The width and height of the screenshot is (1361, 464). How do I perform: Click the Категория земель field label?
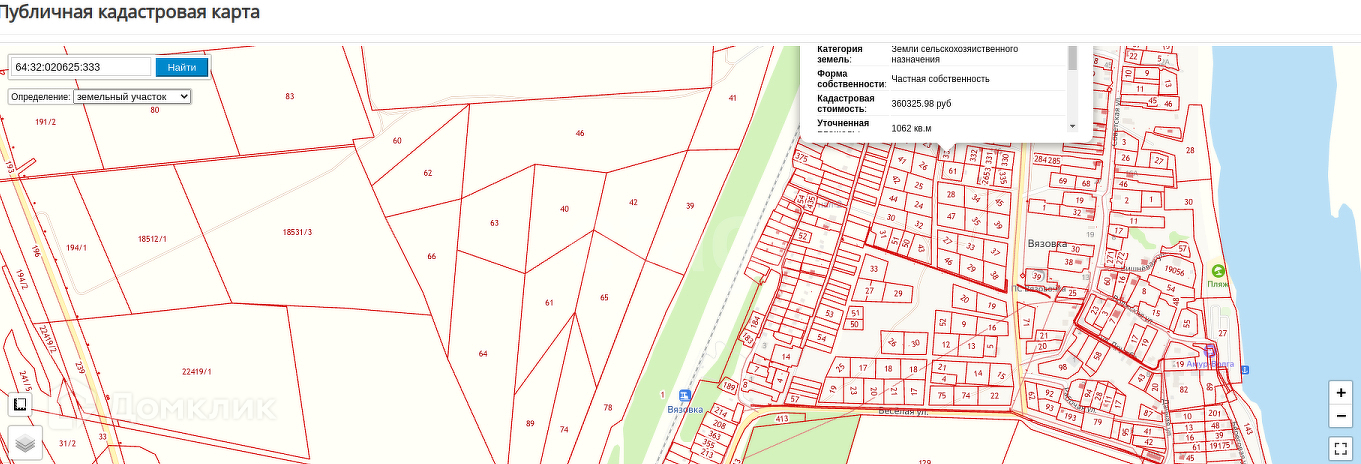[x=840, y=54]
